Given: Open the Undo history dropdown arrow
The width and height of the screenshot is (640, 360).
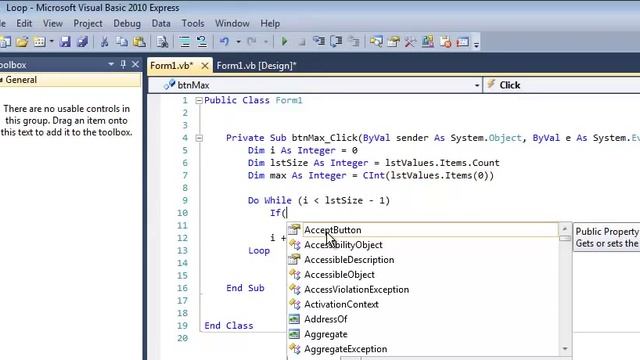Looking at the screenshot, I should coord(238,42).
